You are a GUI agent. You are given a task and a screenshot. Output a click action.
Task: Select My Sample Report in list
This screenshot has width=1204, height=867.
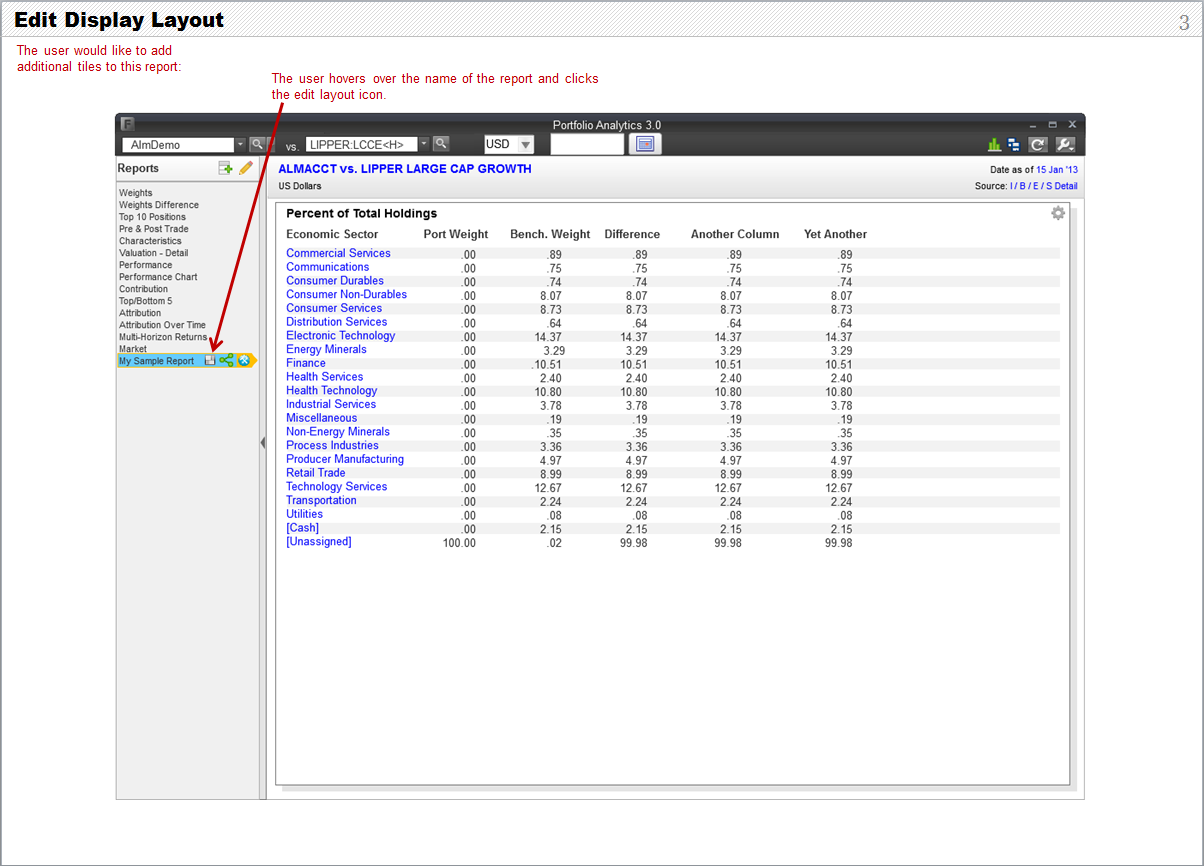[156, 361]
